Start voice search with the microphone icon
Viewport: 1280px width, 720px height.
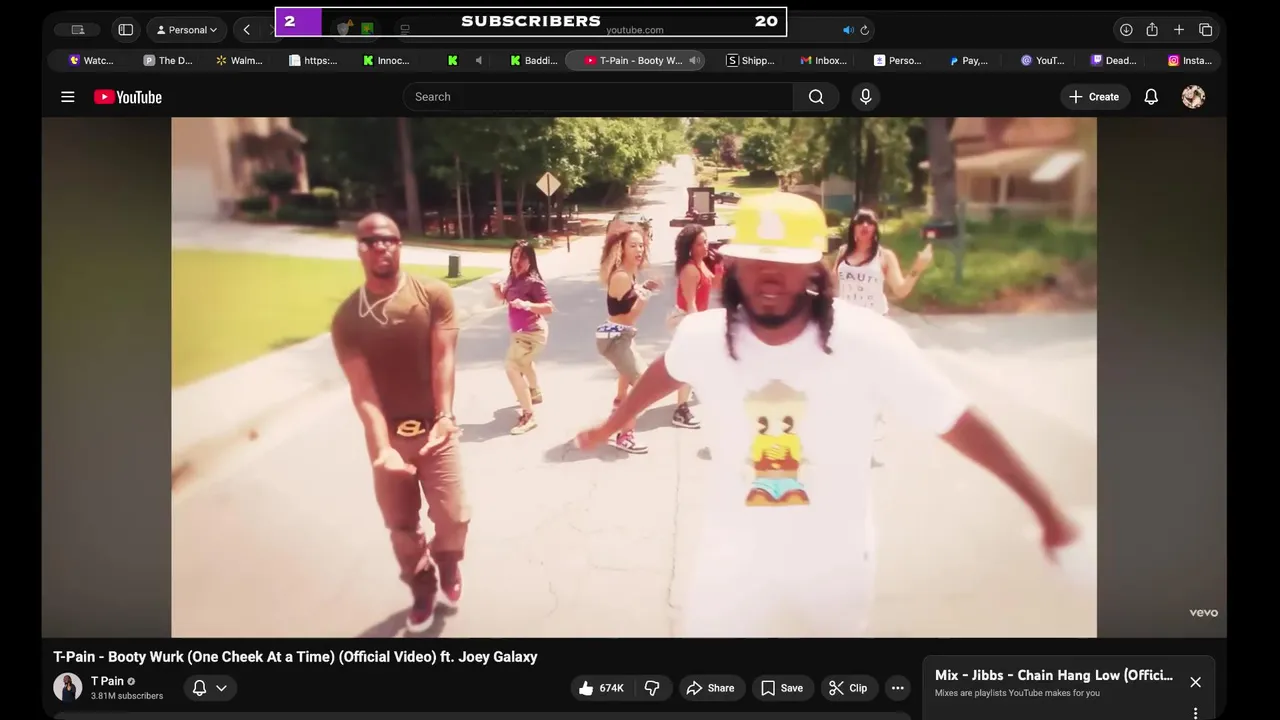click(866, 97)
